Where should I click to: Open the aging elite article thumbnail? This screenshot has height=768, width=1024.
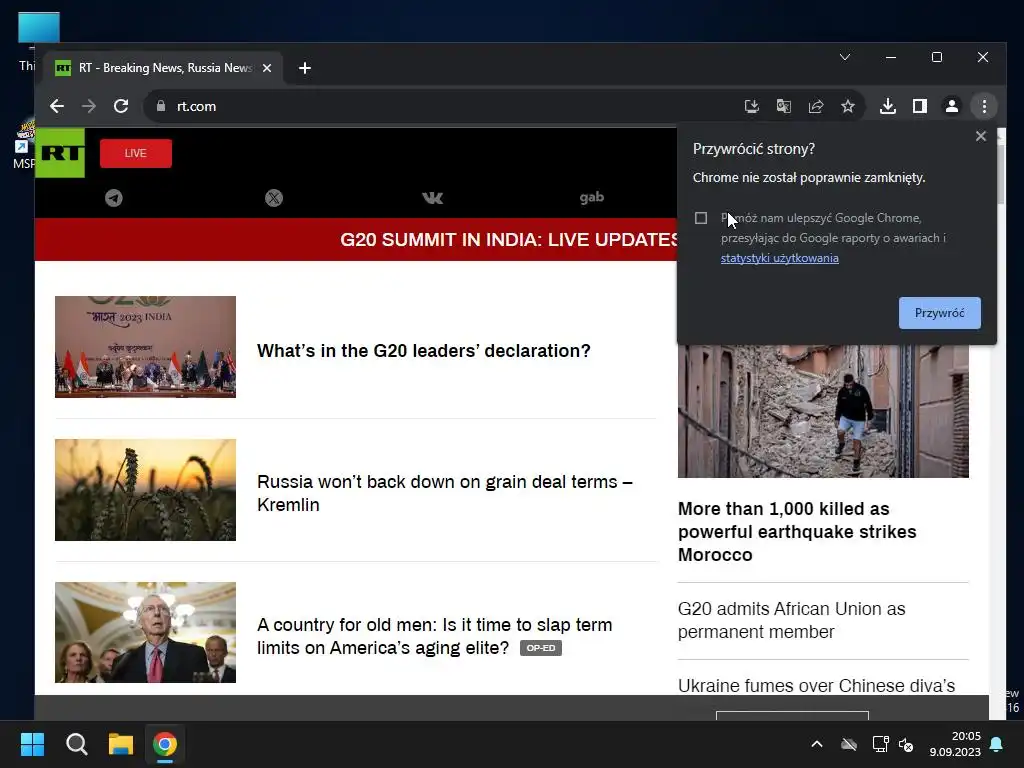[x=145, y=632]
